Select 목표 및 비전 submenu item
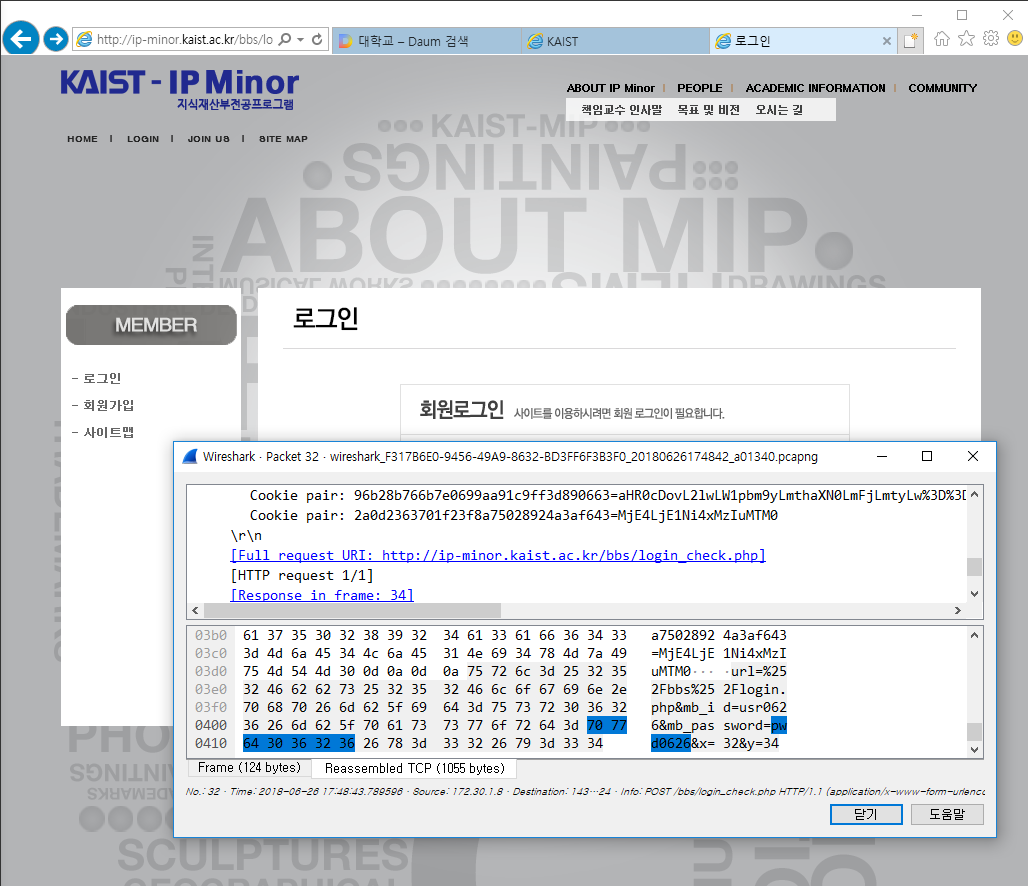Viewport: 1028px width, 886px height. click(708, 110)
